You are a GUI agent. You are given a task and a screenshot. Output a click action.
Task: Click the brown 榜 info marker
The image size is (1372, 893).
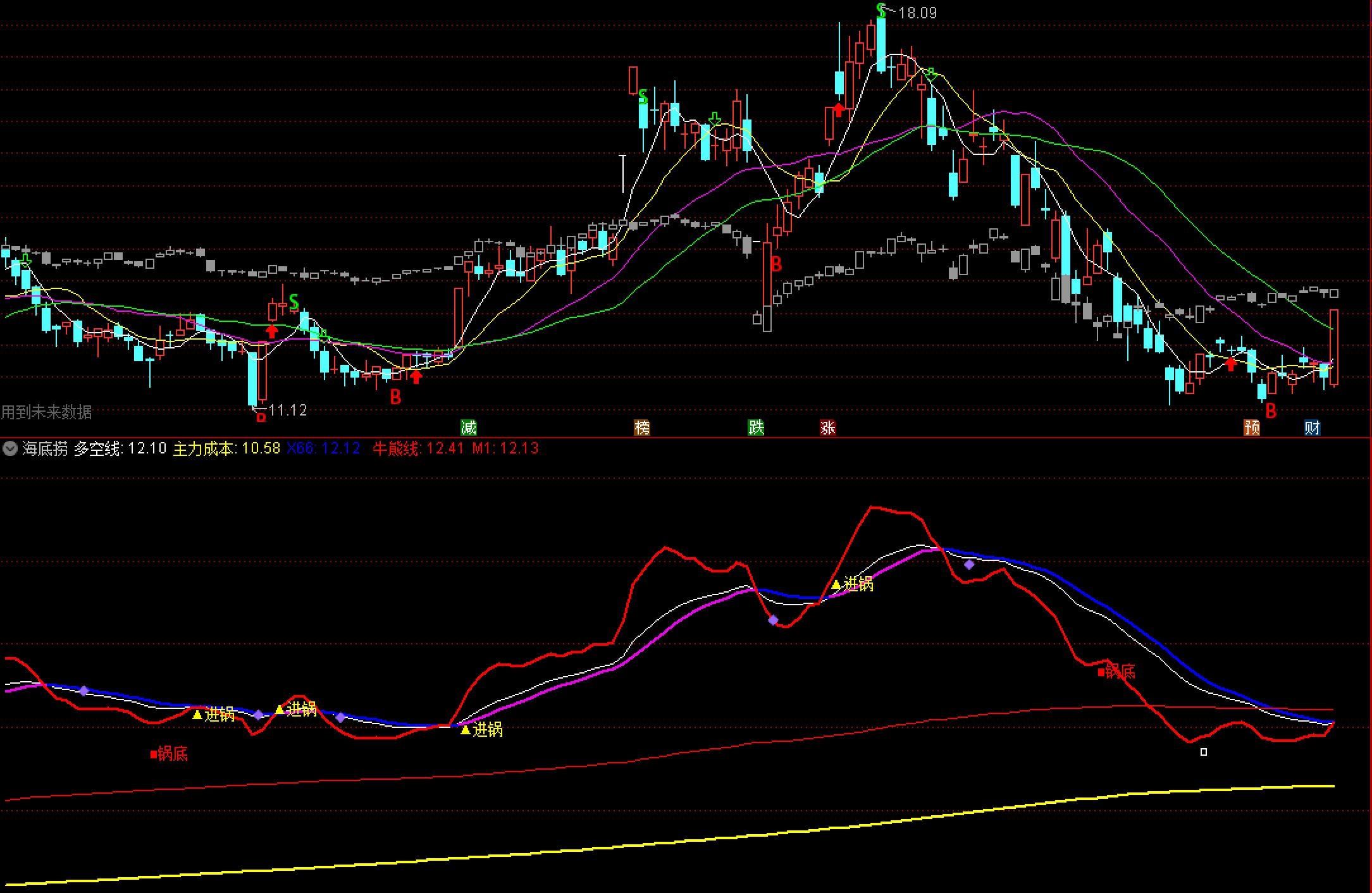642,428
